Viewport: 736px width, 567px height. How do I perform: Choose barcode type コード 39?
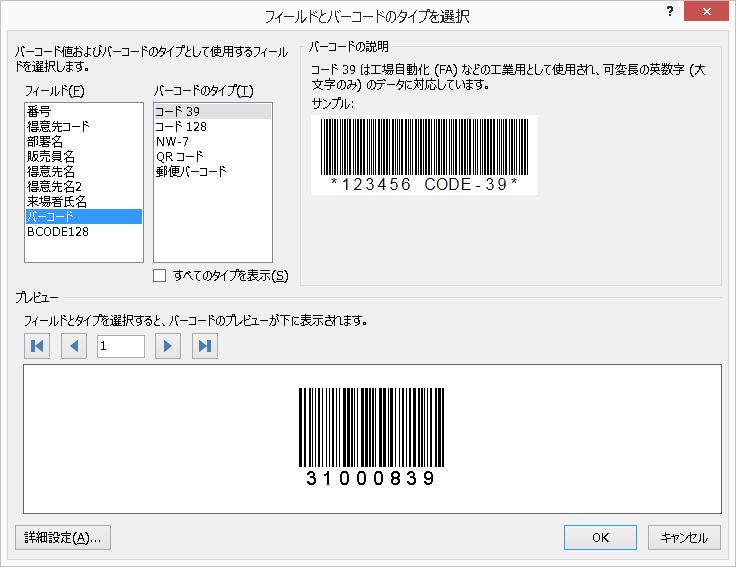[213, 111]
